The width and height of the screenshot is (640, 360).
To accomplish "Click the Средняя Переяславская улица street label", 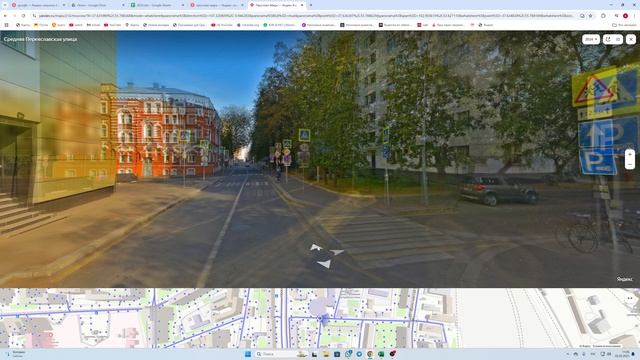I will pyautogui.click(x=40, y=39).
